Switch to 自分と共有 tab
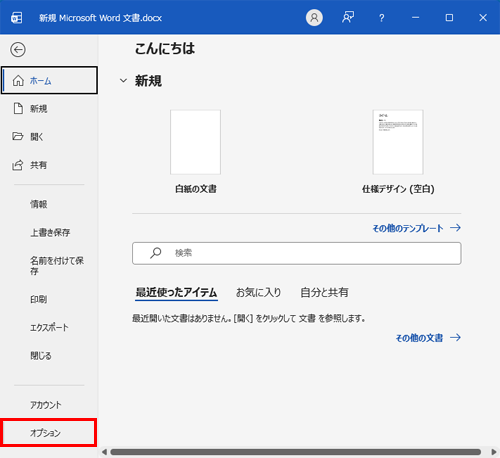Image resolution: width=500 pixels, height=458 pixels. coord(324,292)
